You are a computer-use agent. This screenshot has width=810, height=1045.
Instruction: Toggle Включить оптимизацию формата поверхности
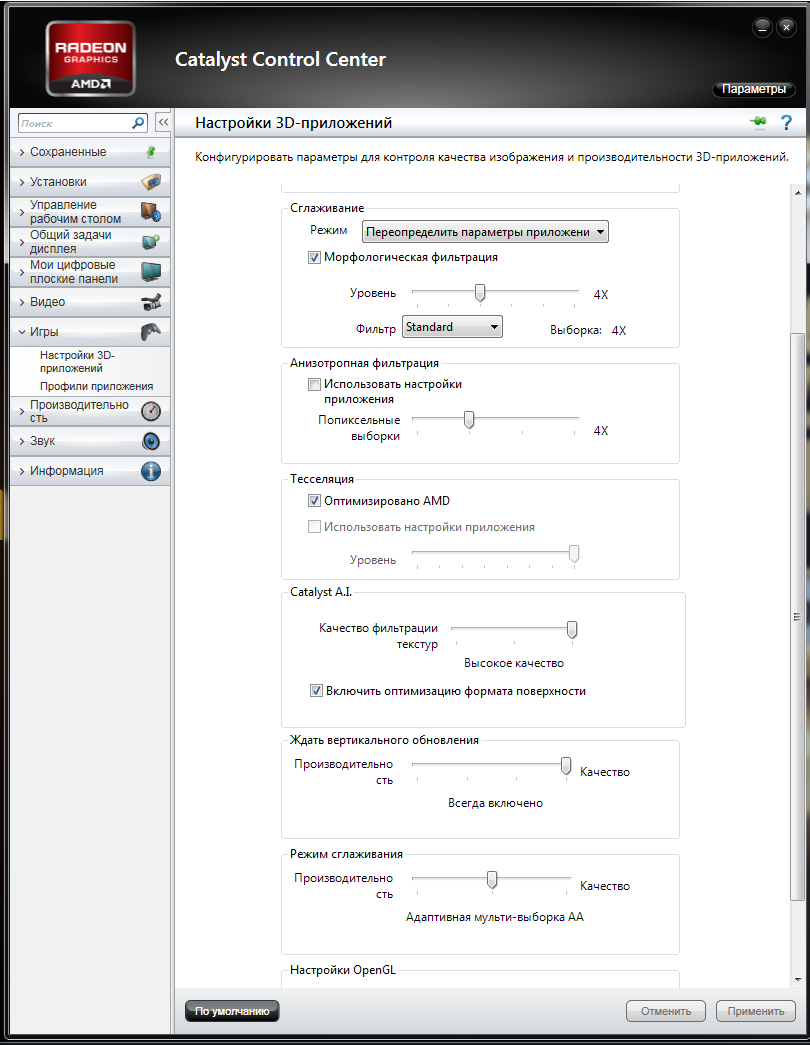coord(316,691)
